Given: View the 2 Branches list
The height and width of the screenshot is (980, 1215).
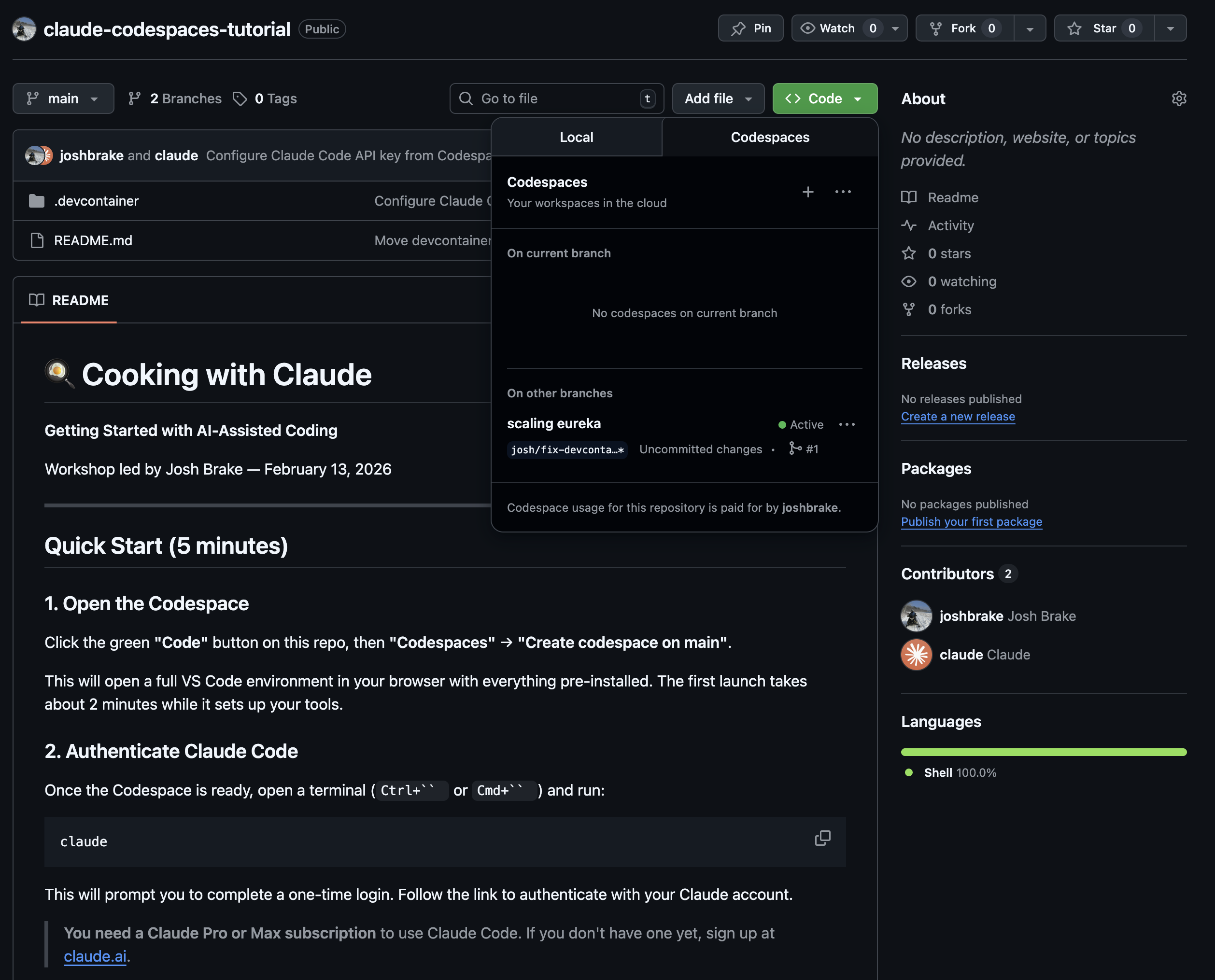Looking at the screenshot, I should [175, 98].
